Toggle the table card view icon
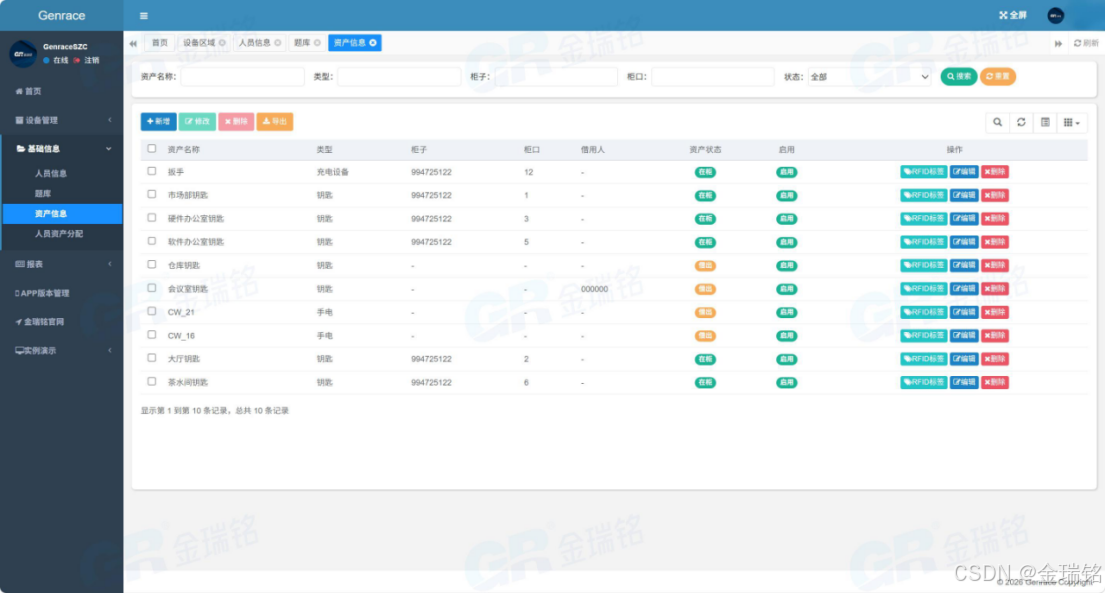 coord(1045,122)
